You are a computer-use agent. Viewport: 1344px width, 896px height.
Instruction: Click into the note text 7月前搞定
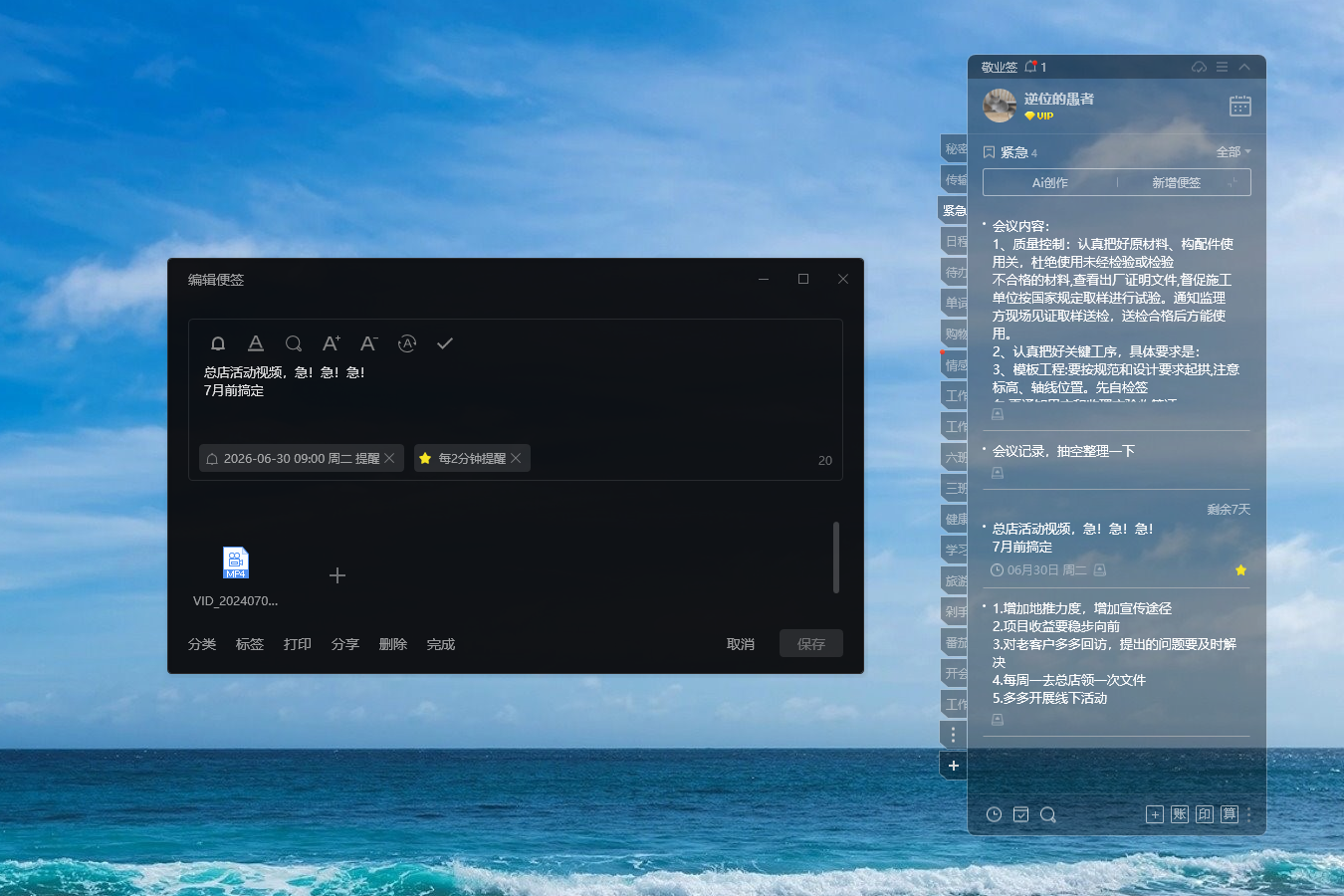(x=234, y=390)
